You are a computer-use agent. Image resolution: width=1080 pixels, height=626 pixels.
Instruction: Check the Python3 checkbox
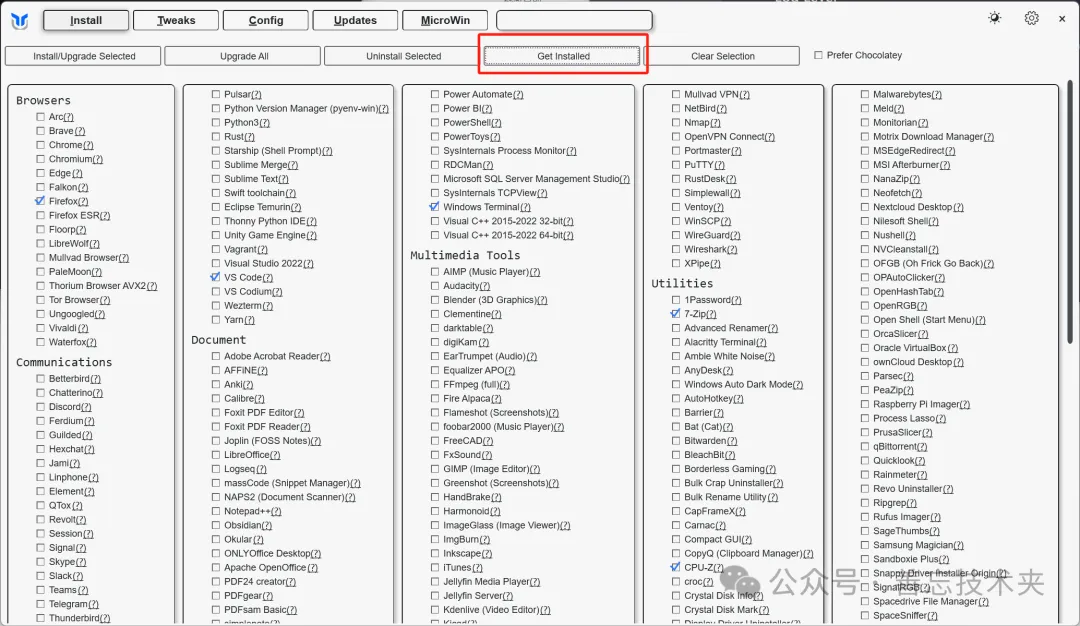coord(216,123)
